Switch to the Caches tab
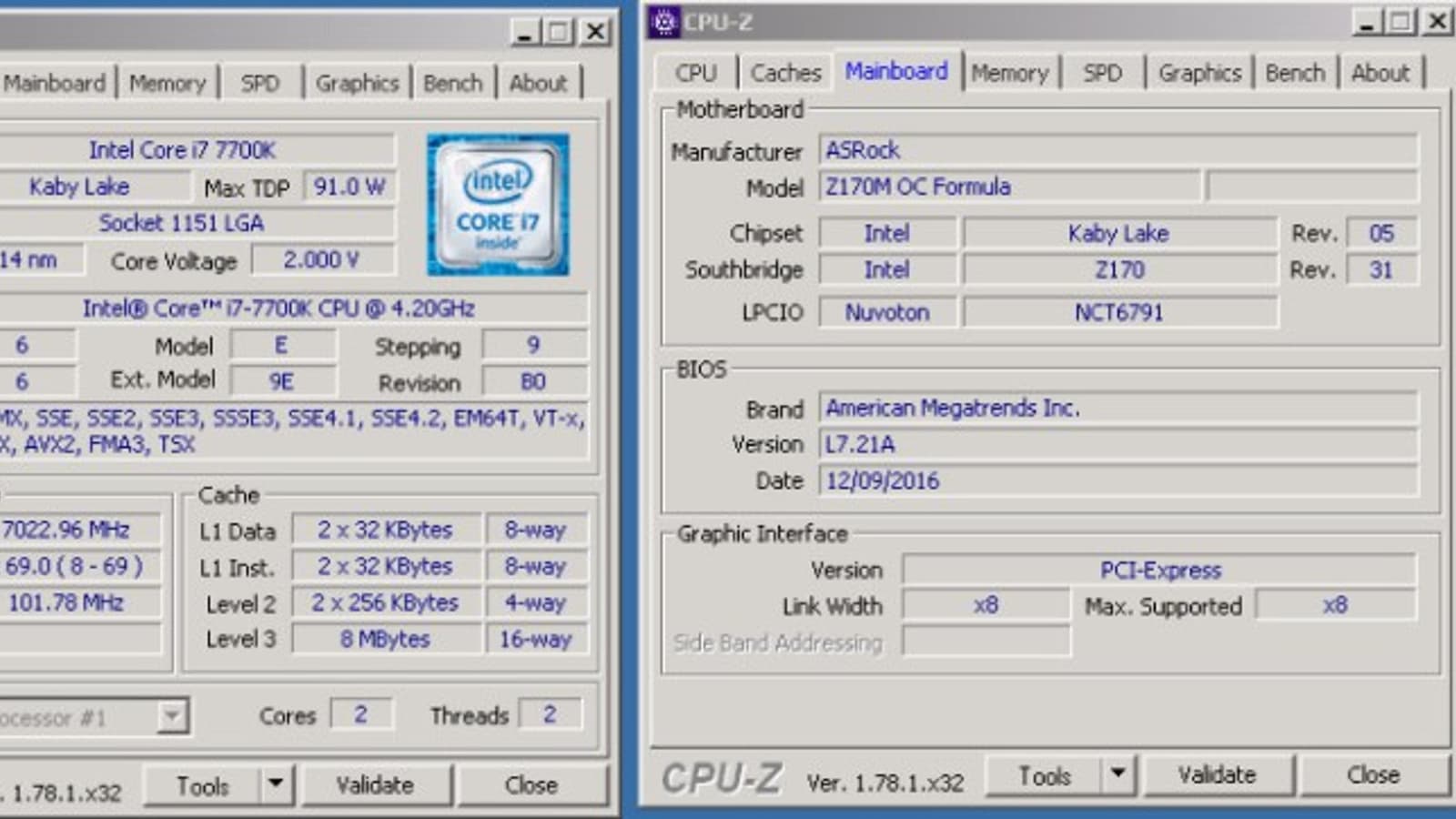The image size is (1456, 819). click(x=785, y=73)
